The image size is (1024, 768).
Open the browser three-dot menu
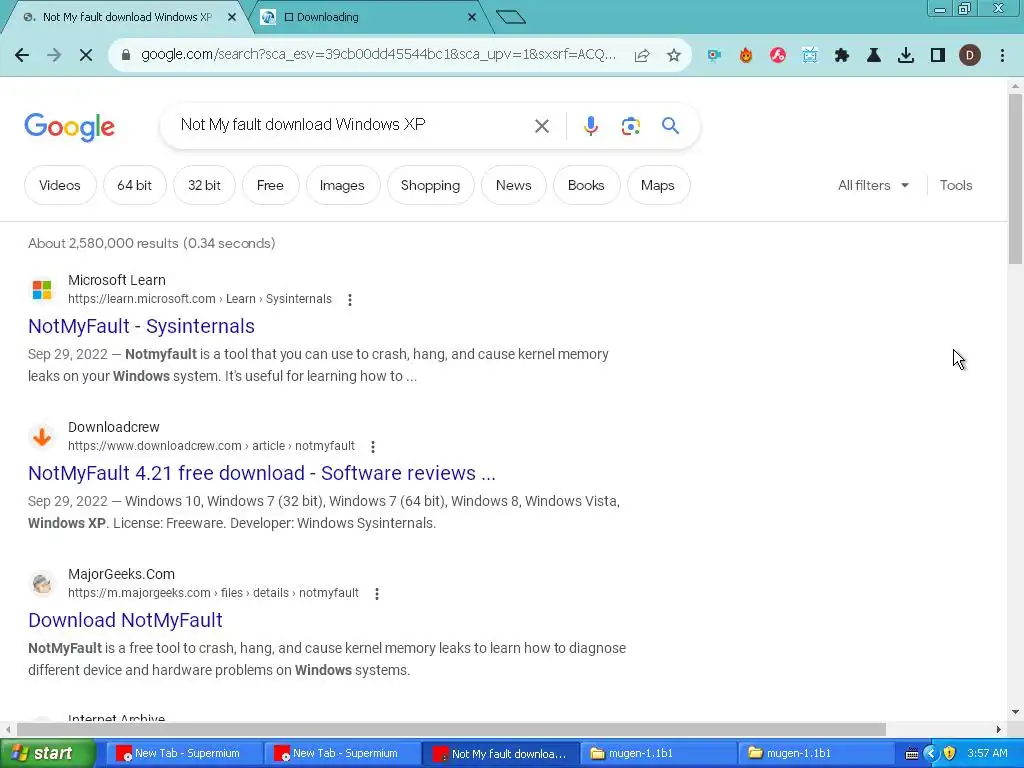[x=1002, y=56]
